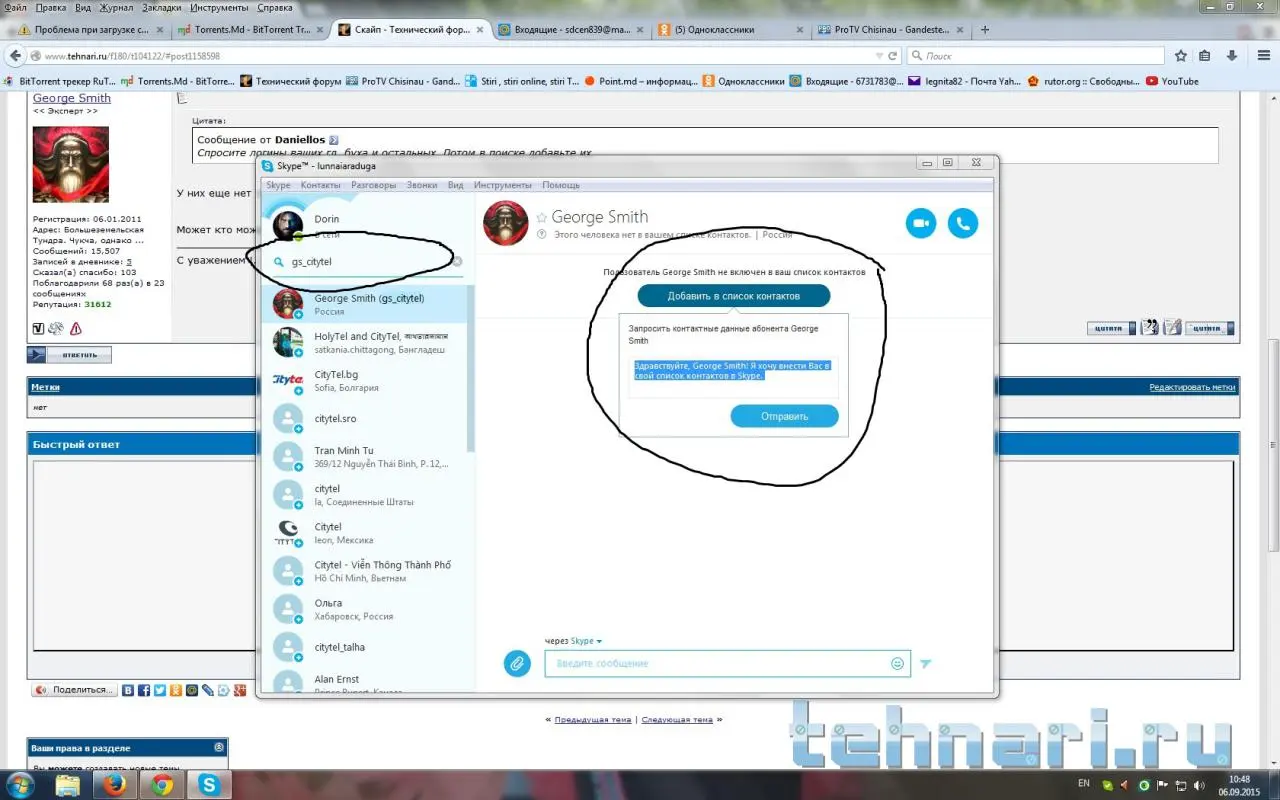Open Dorin's profile avatar in Skype

coord(288,224)
